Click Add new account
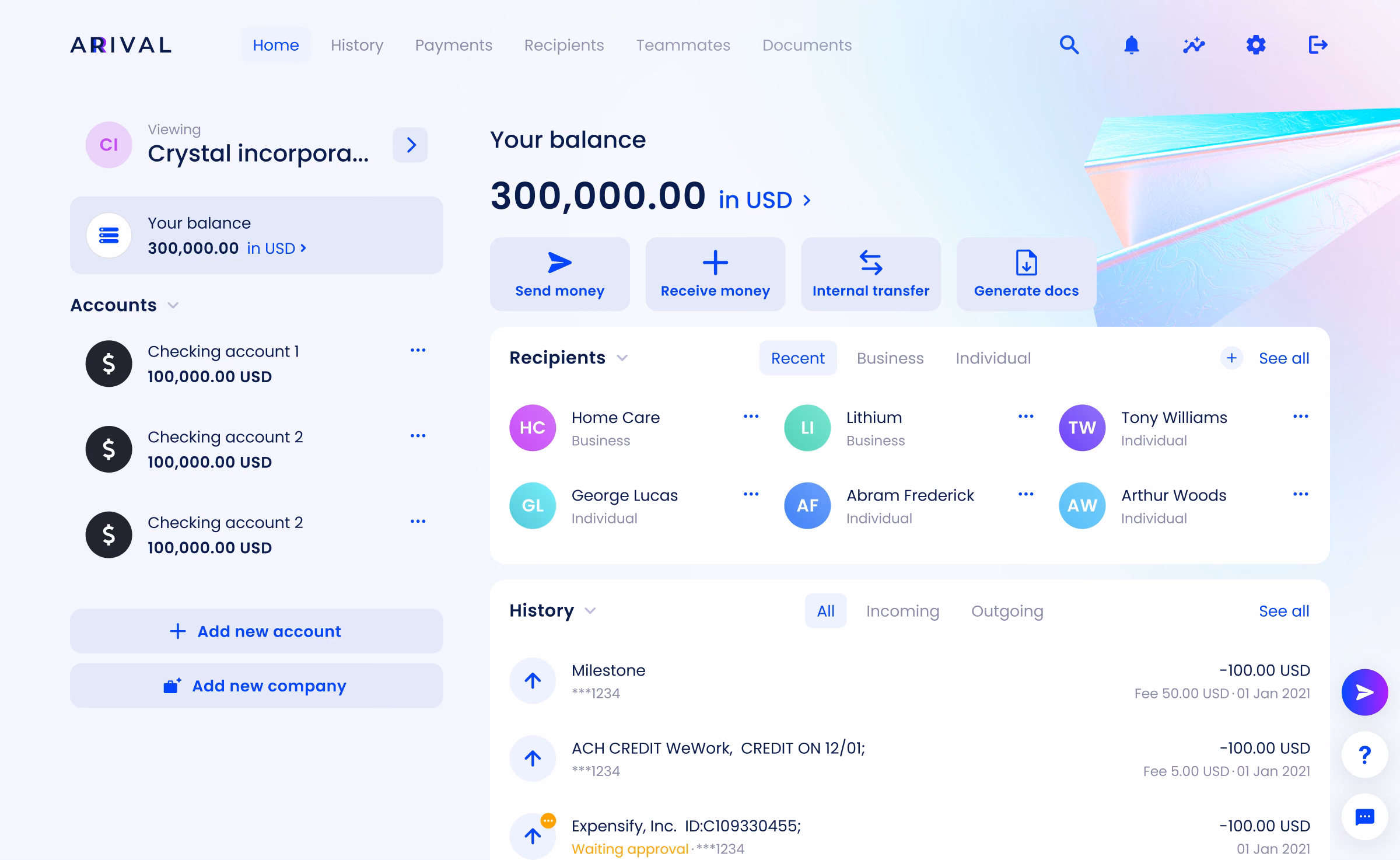 (257, 631)
